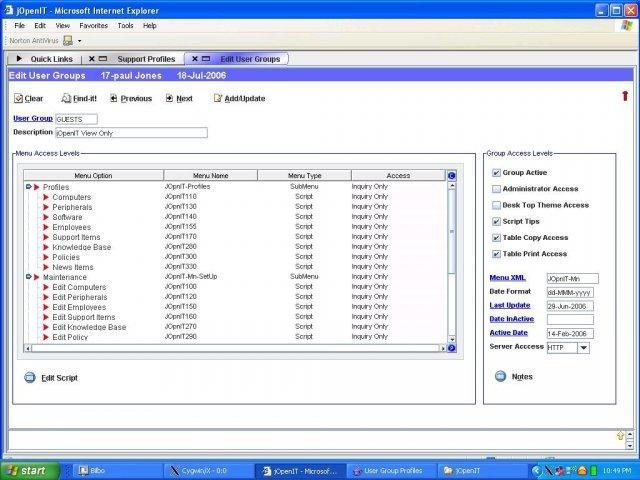Viewport: 640px width, 480px height.
Task: Enable Desk Top Theme Access checkbox
Action: coord(496,205)
